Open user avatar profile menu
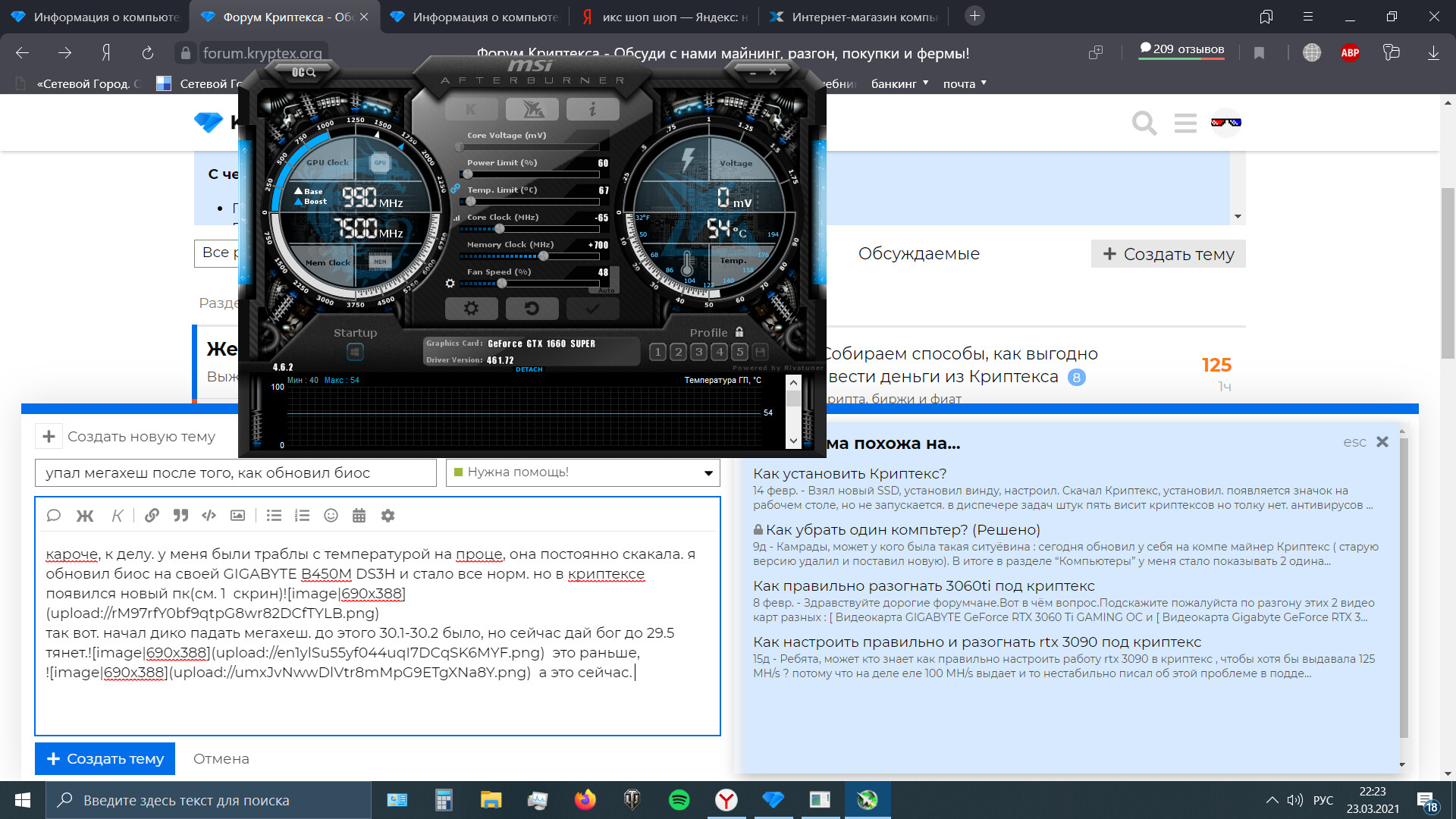 (x=1225, y=122)
